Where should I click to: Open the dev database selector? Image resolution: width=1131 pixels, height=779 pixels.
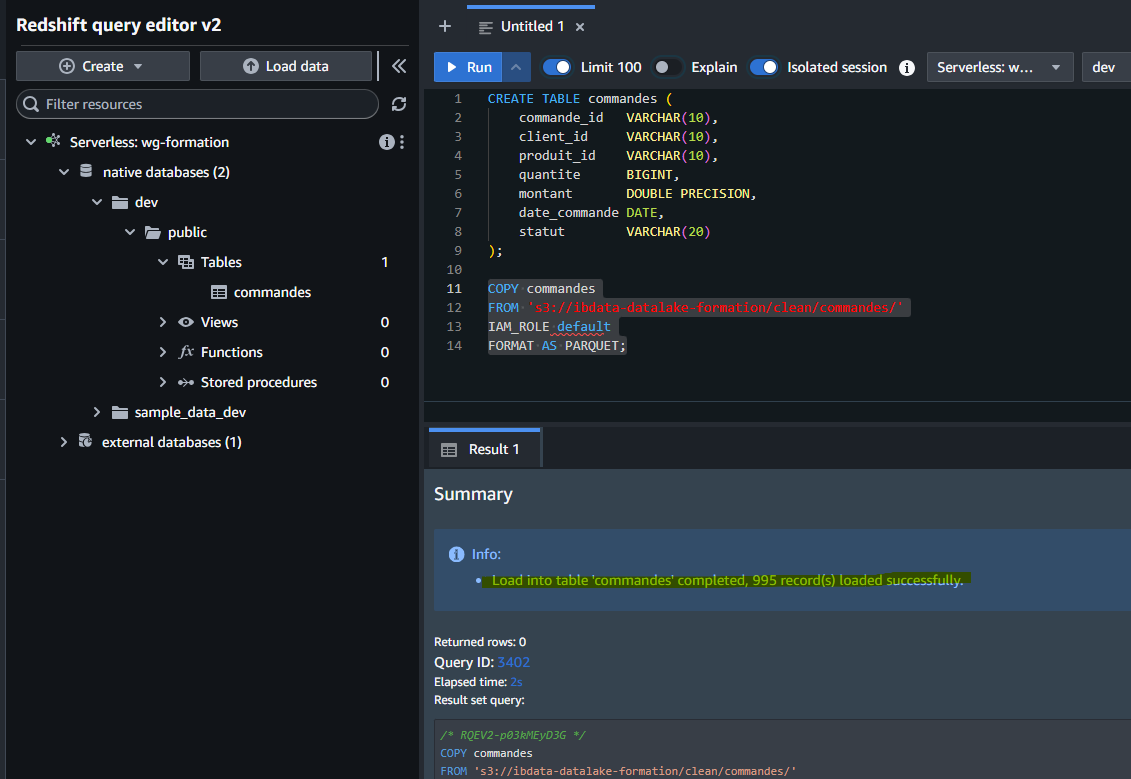pos(1106,67)
